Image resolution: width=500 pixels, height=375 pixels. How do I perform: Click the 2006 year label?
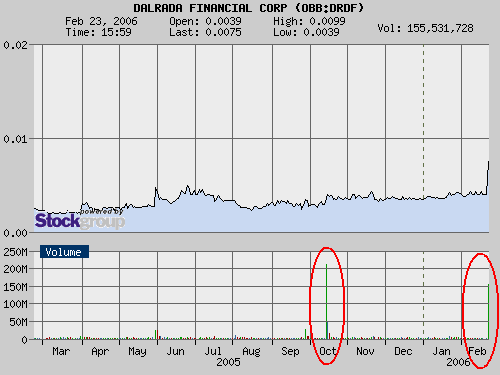459,362
